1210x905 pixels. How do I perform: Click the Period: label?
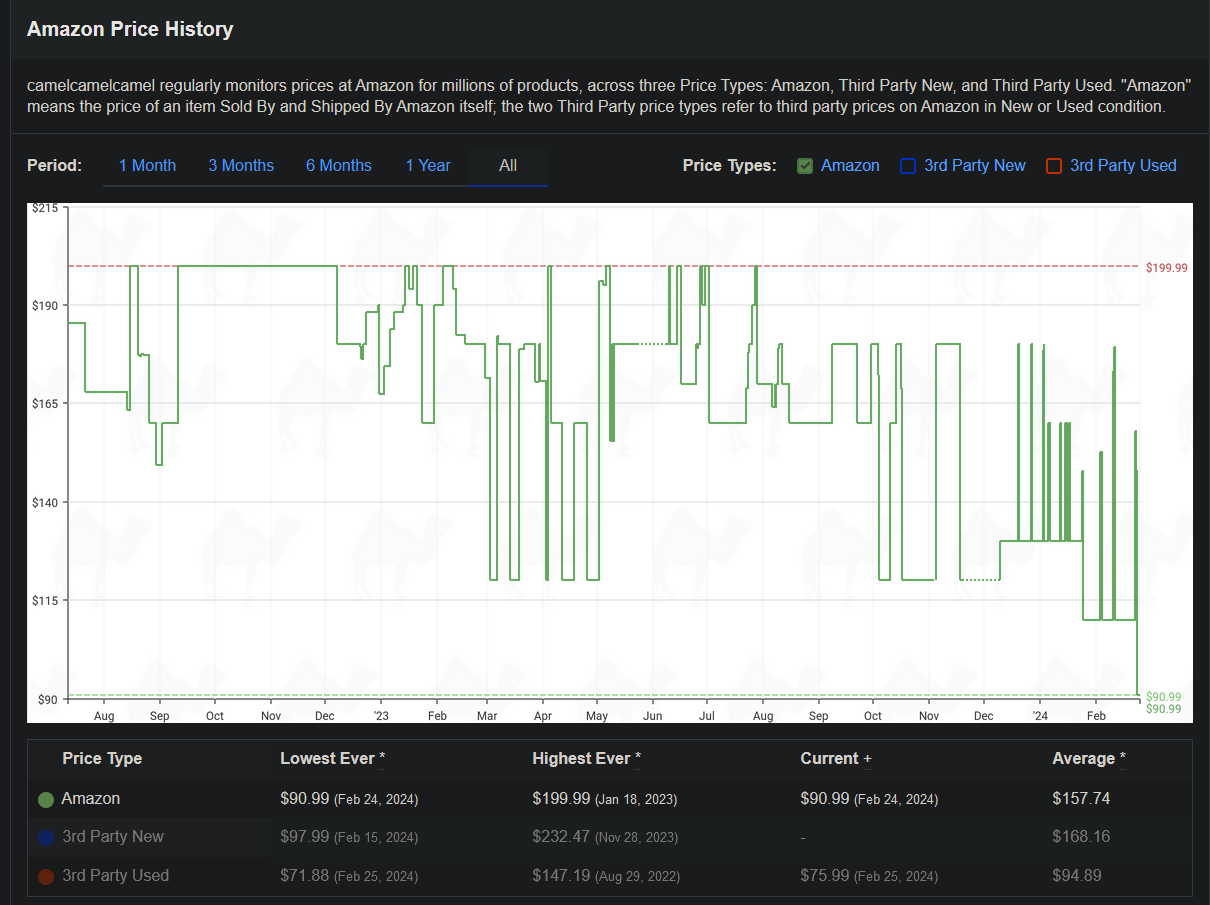[x=54, y=166]
